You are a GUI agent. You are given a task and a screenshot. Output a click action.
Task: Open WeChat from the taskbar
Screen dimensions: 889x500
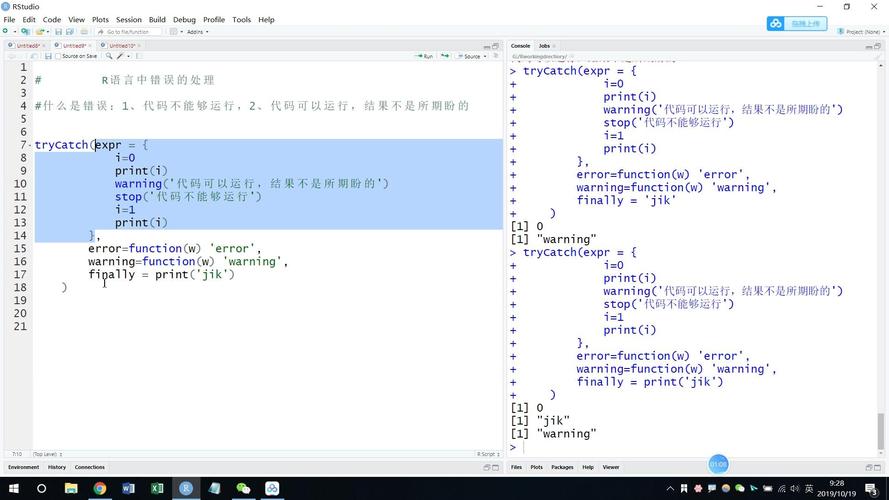coord(243,488)
